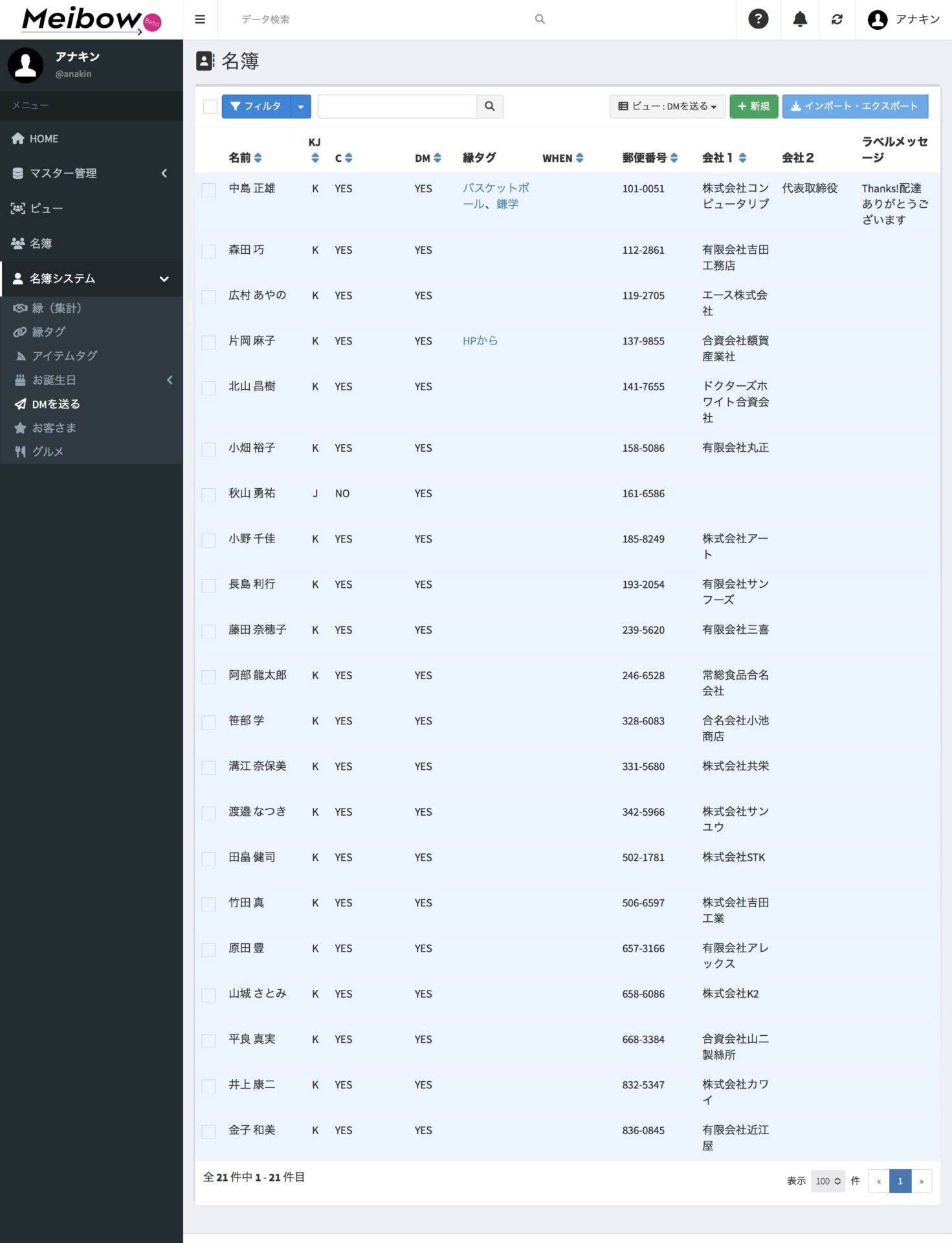Toggle the hamburger sidebar menu
The width and height of the screenshot is (952, 1243).
(x=200, y=19)
